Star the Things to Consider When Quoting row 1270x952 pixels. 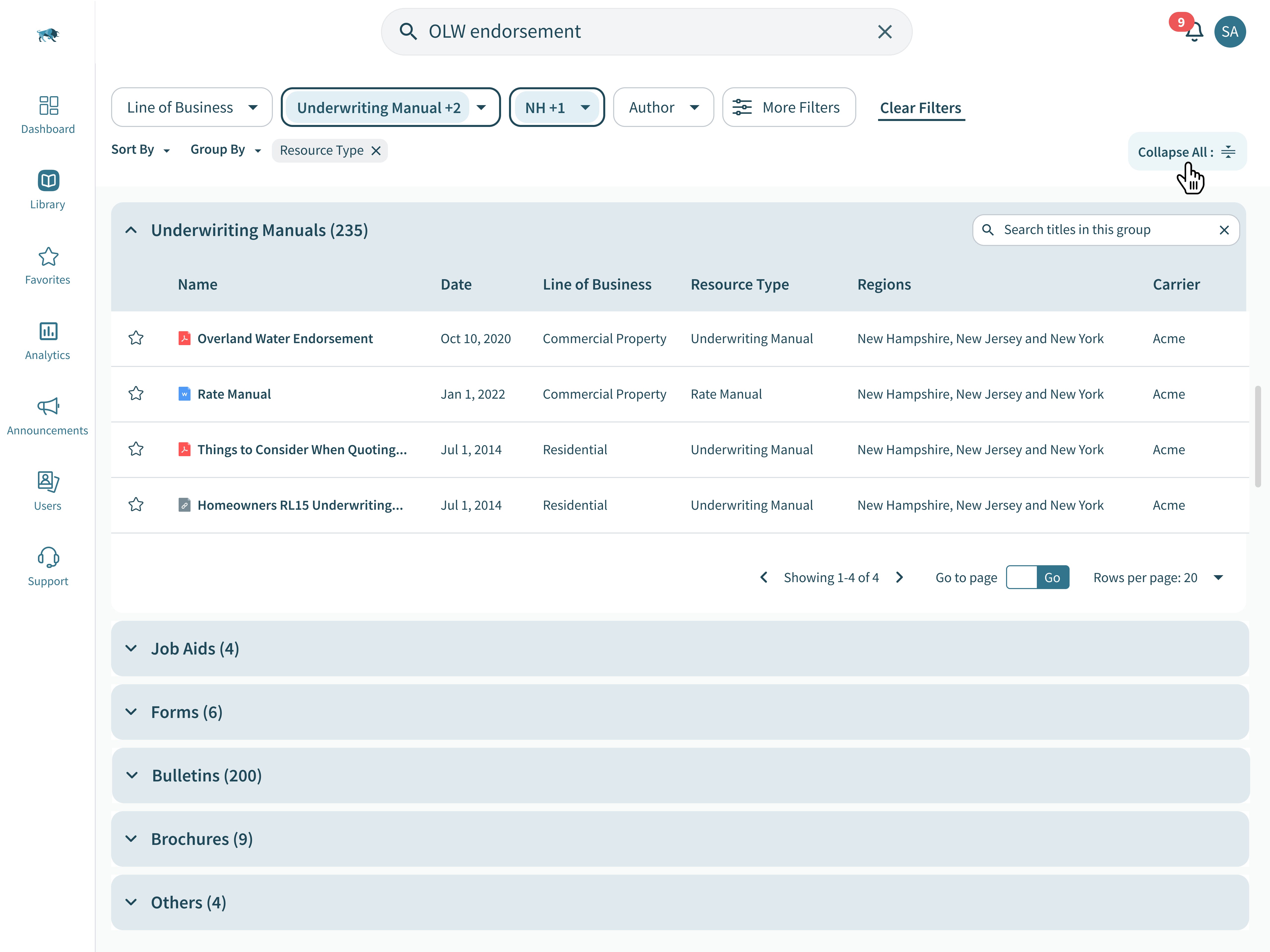(136, 449)
